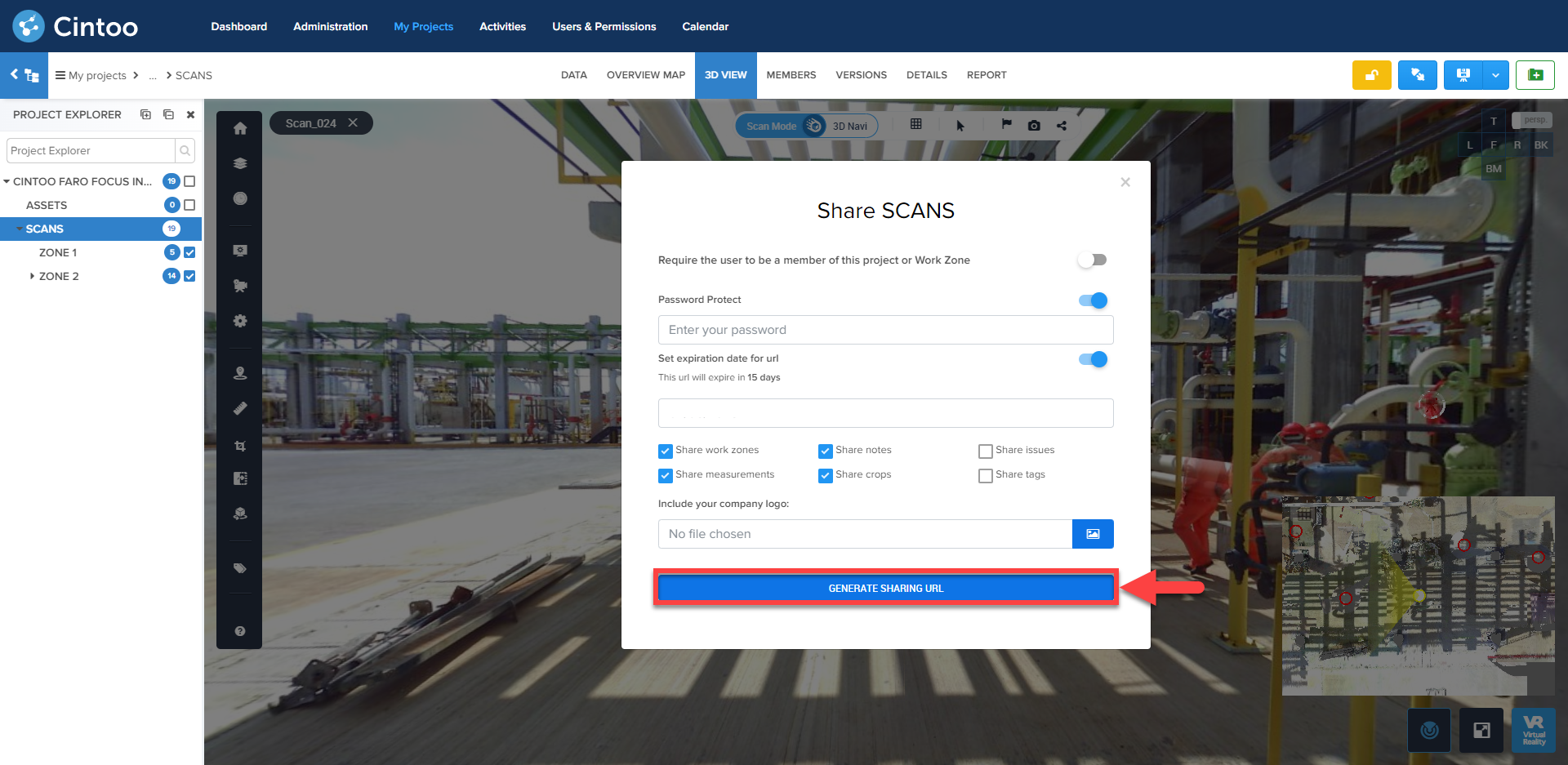The image size is (1568, 765).
Task: Click the ellipsis breadcrumb item
Action: click(x=153, y=76)
